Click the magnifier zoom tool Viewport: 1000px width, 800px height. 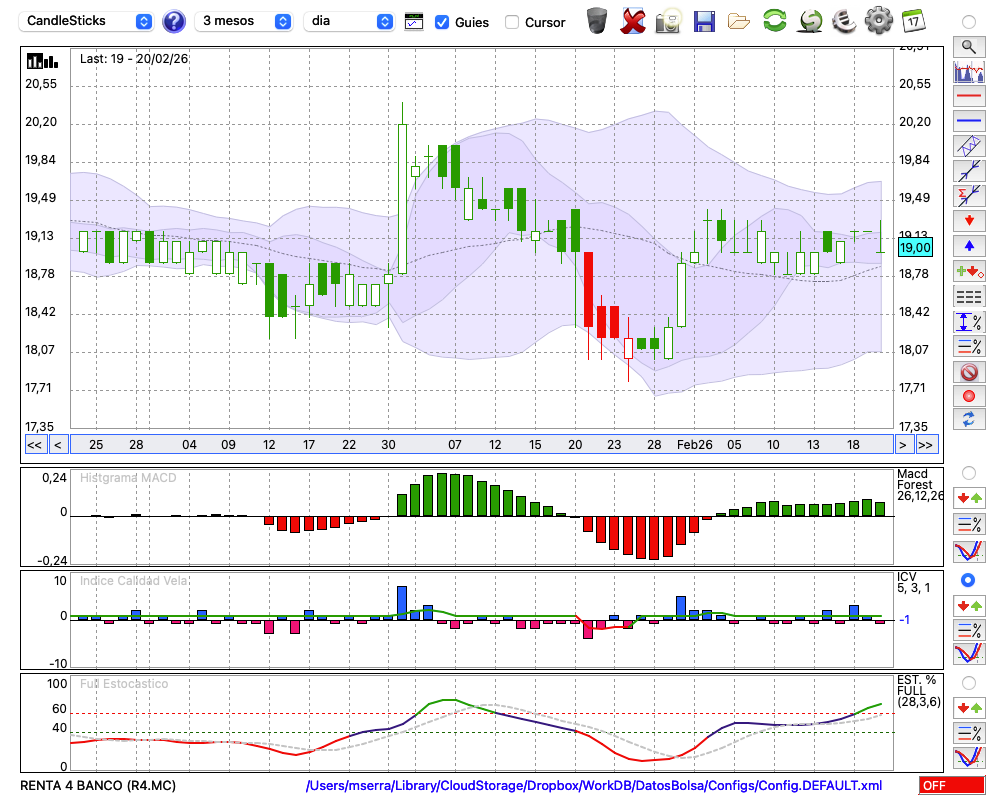(x=968, y=46)
